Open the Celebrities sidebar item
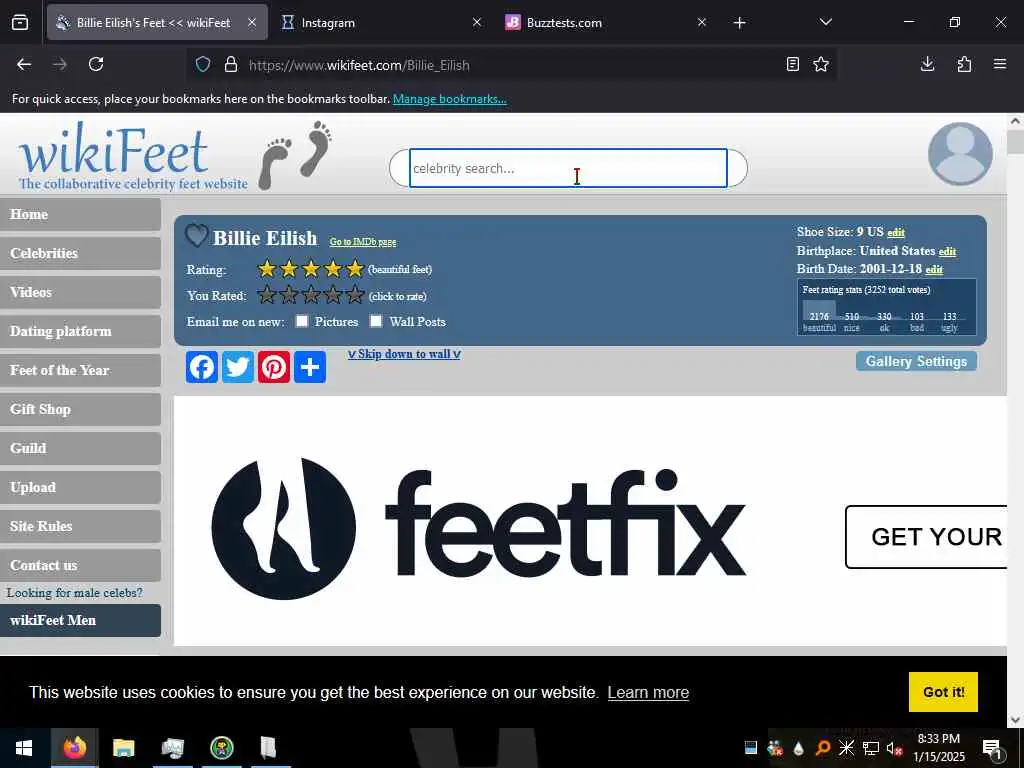This screenshot has width=1024, height=768. pos(80,253)
